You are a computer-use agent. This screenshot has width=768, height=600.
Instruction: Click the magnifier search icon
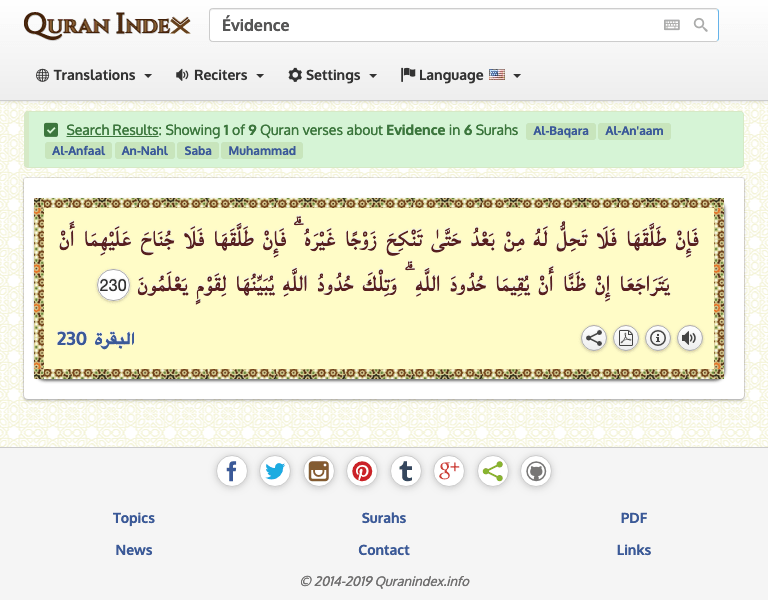pyautogui.click(x=701, y=25)
